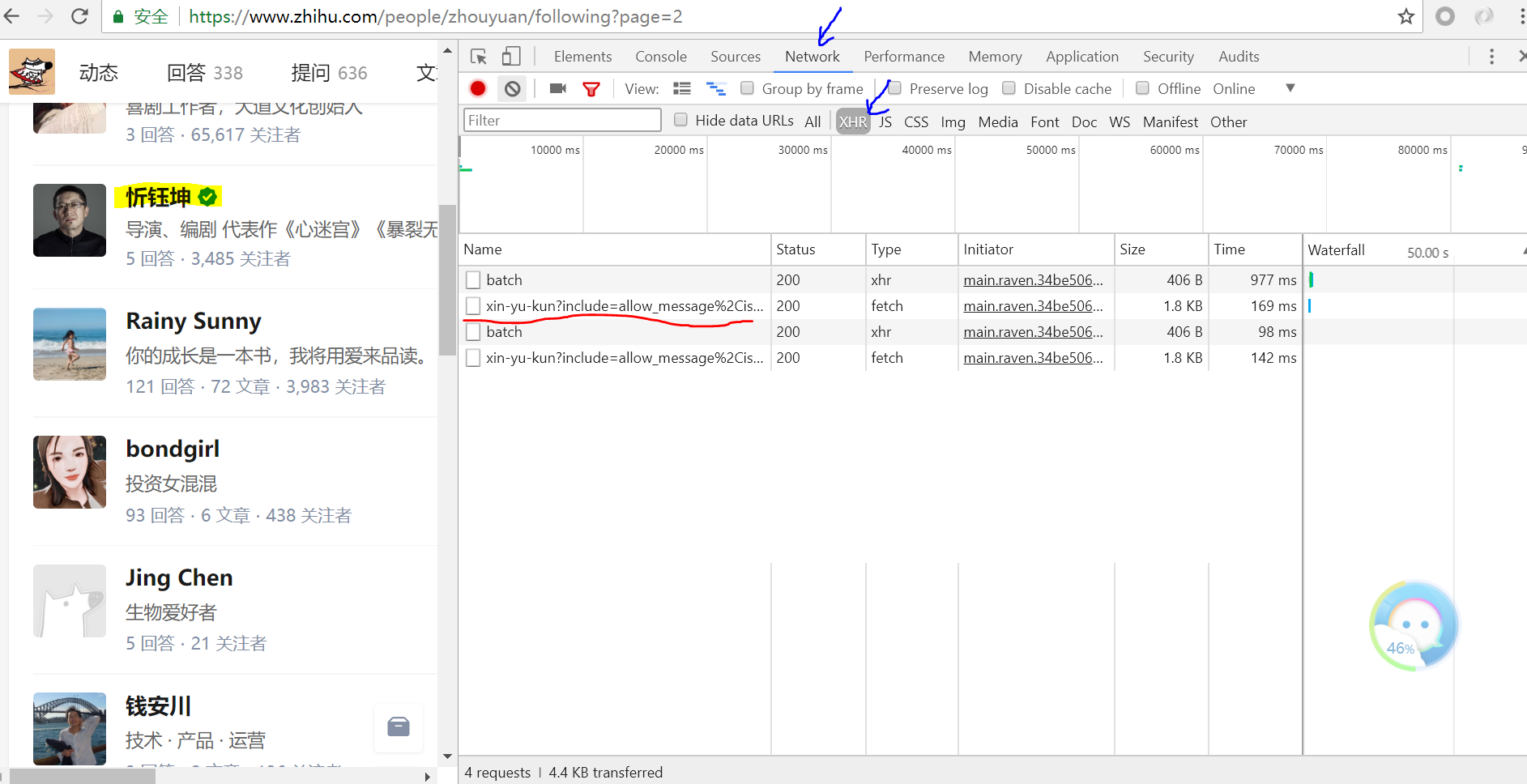This screenshot has height=784, width=1527.
Task: Open the Application tab
Action: point(1082,57)
